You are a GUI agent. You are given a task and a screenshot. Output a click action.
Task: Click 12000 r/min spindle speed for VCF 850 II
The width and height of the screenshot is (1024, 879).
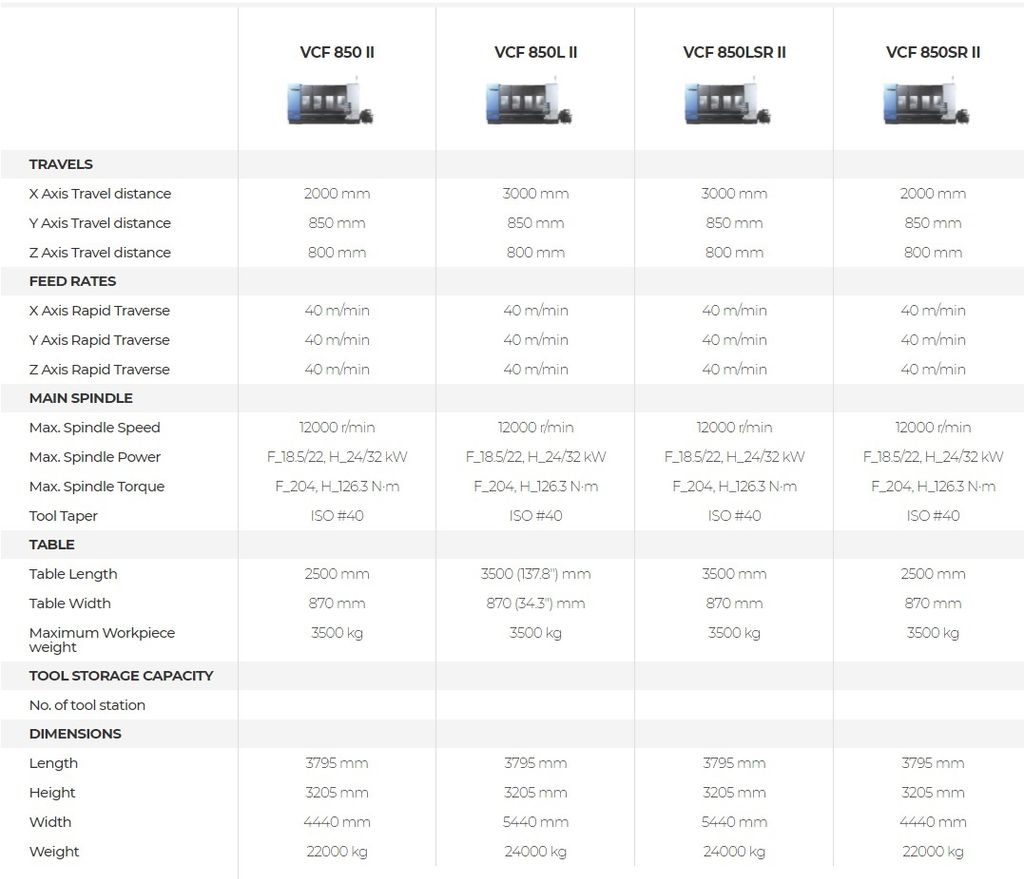(337, 427)
